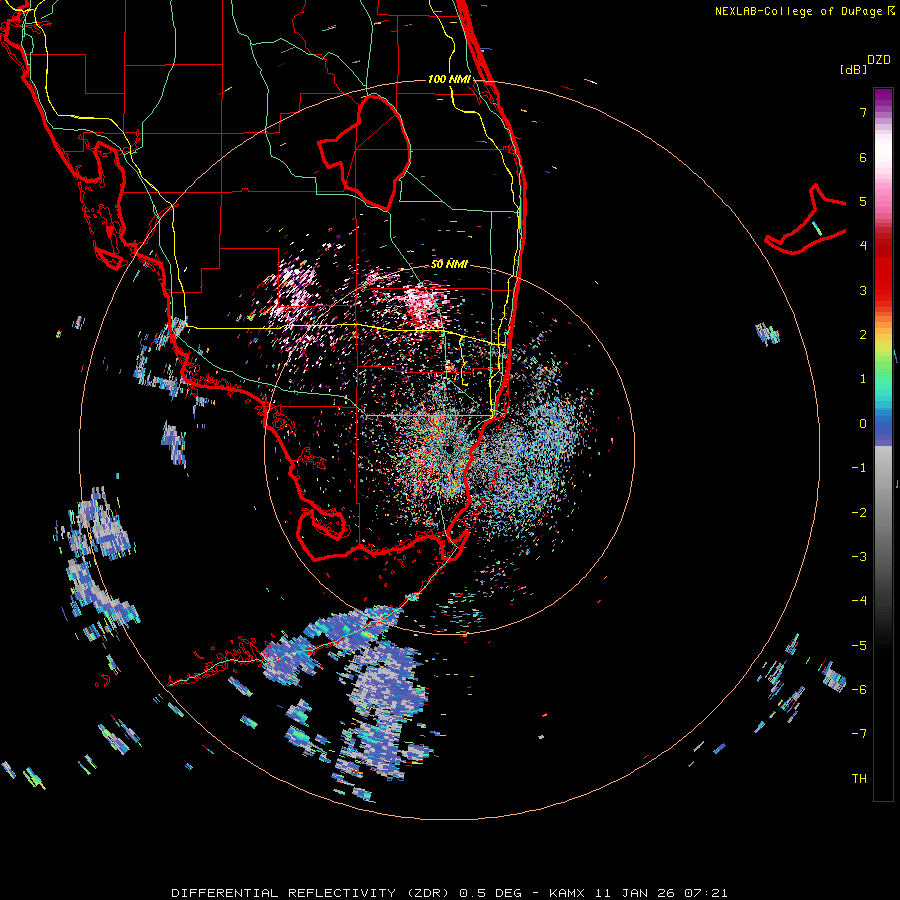Click the -3 value on color scale
The image size is (900, 900).
coord(859,557)
